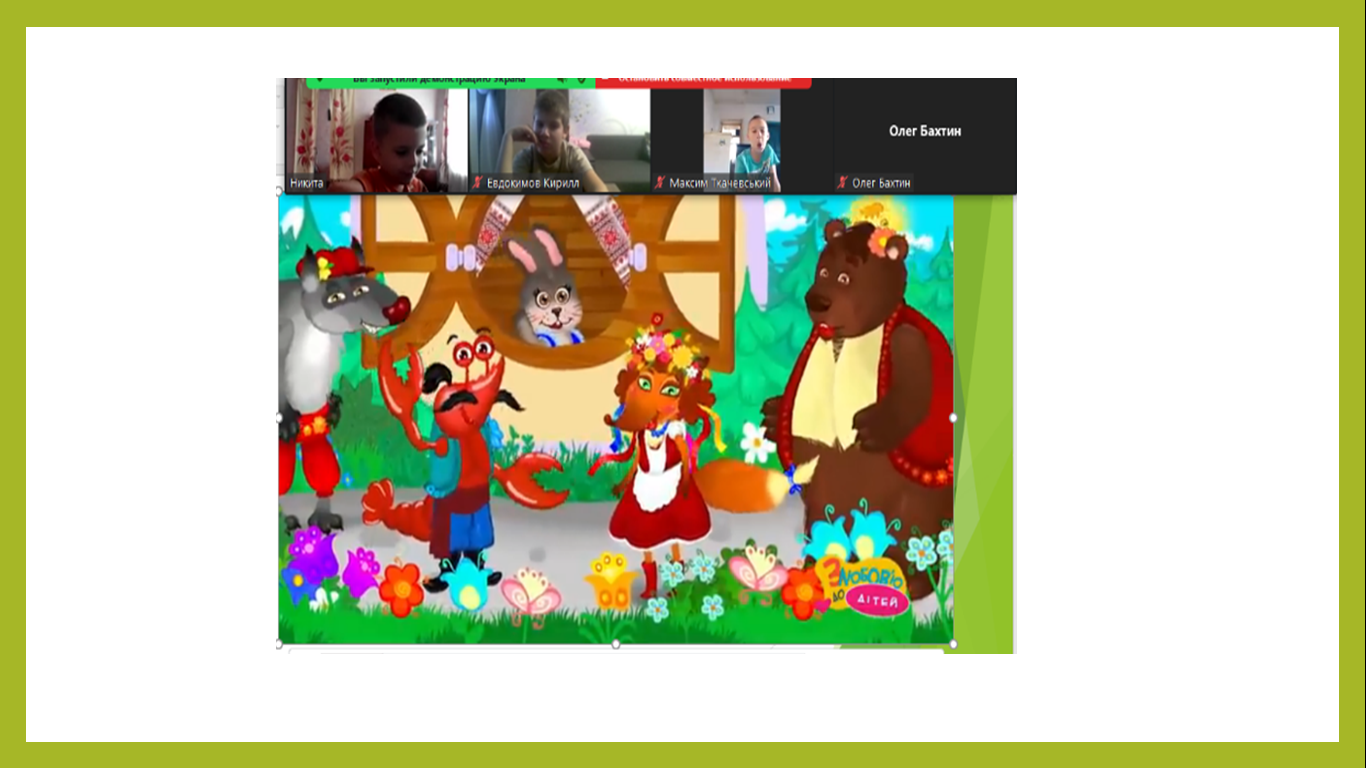This screenshot has height=768, width=1366.
Task: Click the rabbit in the house window
Action: point(547,289)
